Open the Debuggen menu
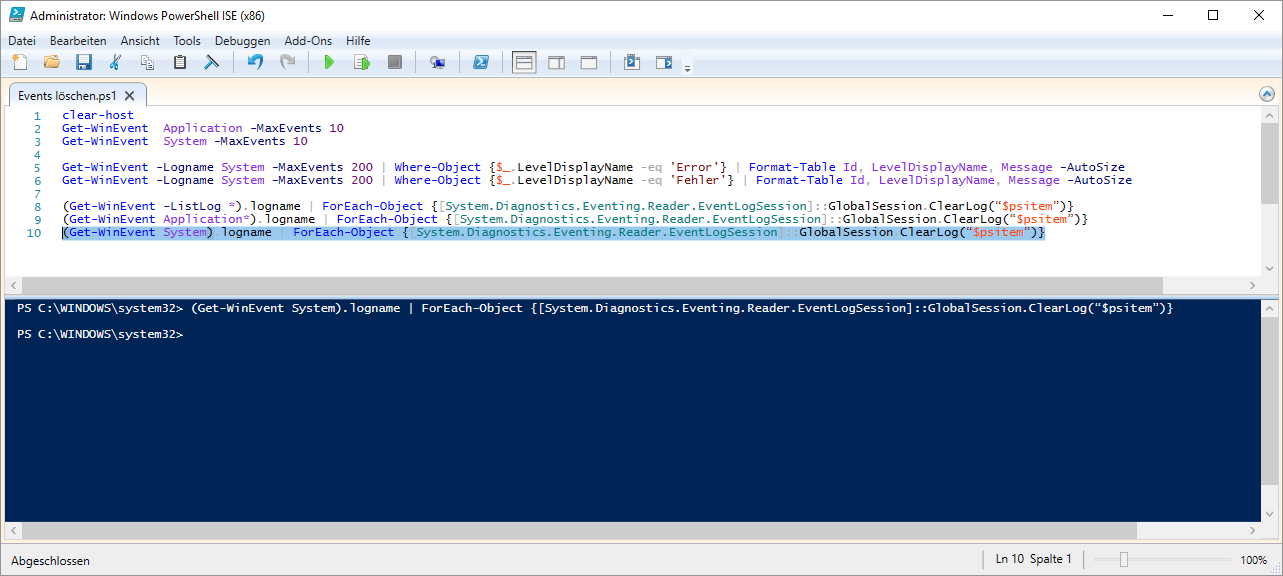Image resolution: width=1283 pixels, height=576 pixels. (x=242, y=41)
